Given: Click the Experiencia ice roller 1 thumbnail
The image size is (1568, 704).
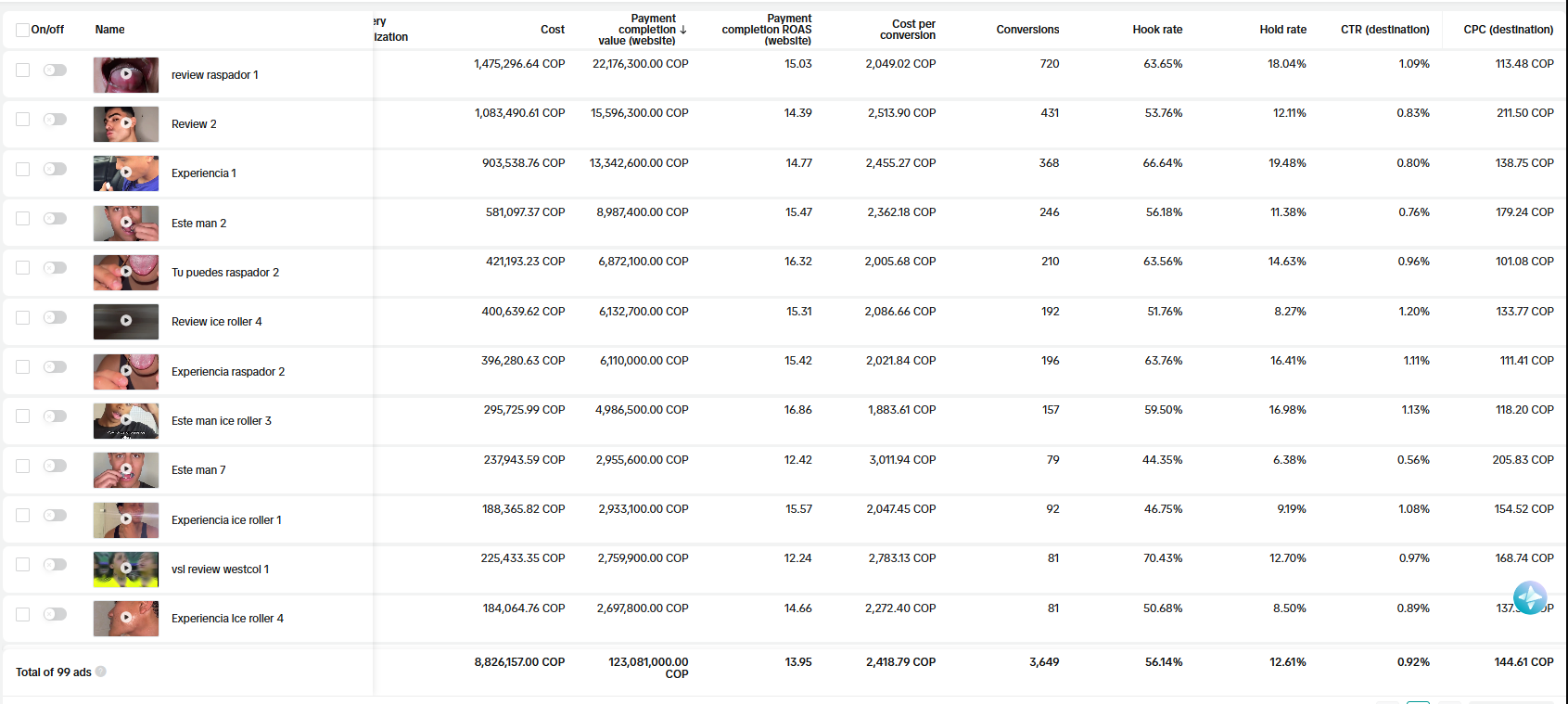Looking at the screenshot, I should (126, 519).
